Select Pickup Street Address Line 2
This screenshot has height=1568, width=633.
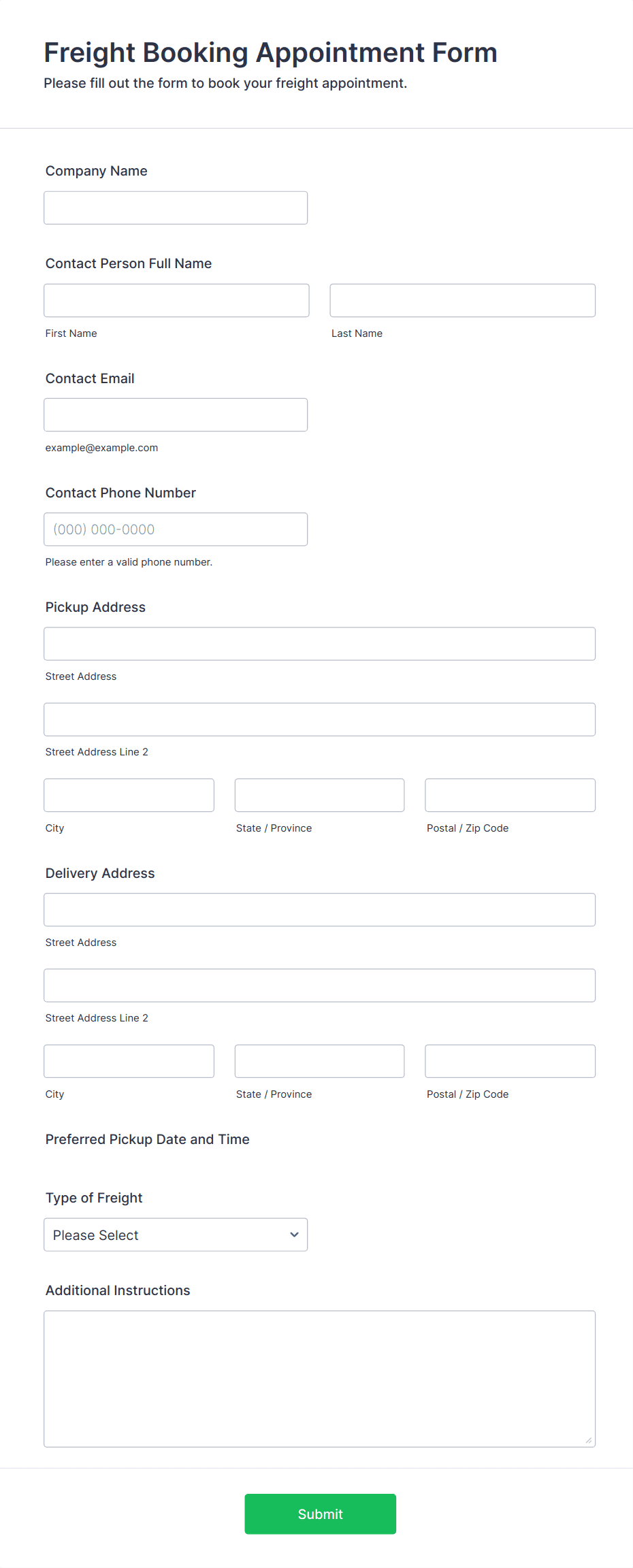pyautogui.click(x=320, y=719)
